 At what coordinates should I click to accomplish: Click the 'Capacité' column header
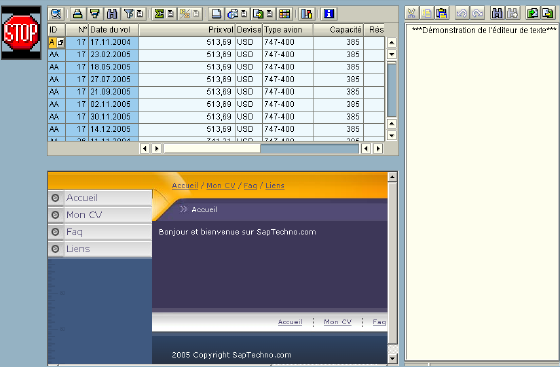(x=338, y=30)
